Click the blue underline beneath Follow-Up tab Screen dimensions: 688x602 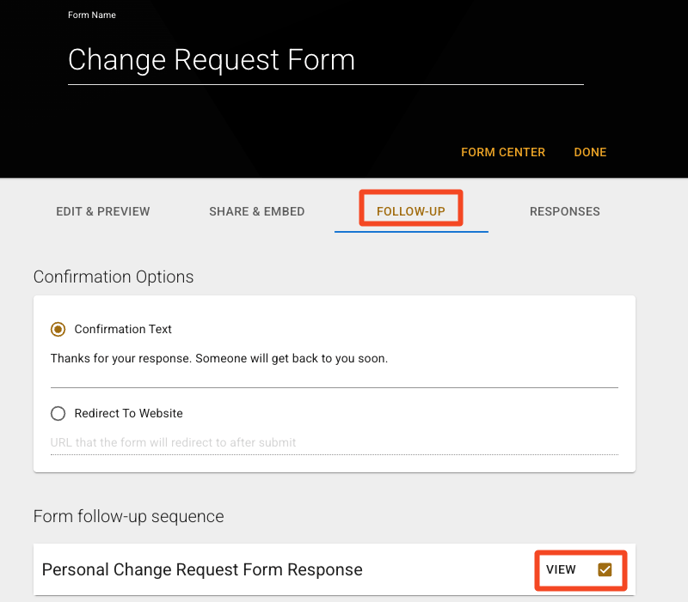click(411, 232)
